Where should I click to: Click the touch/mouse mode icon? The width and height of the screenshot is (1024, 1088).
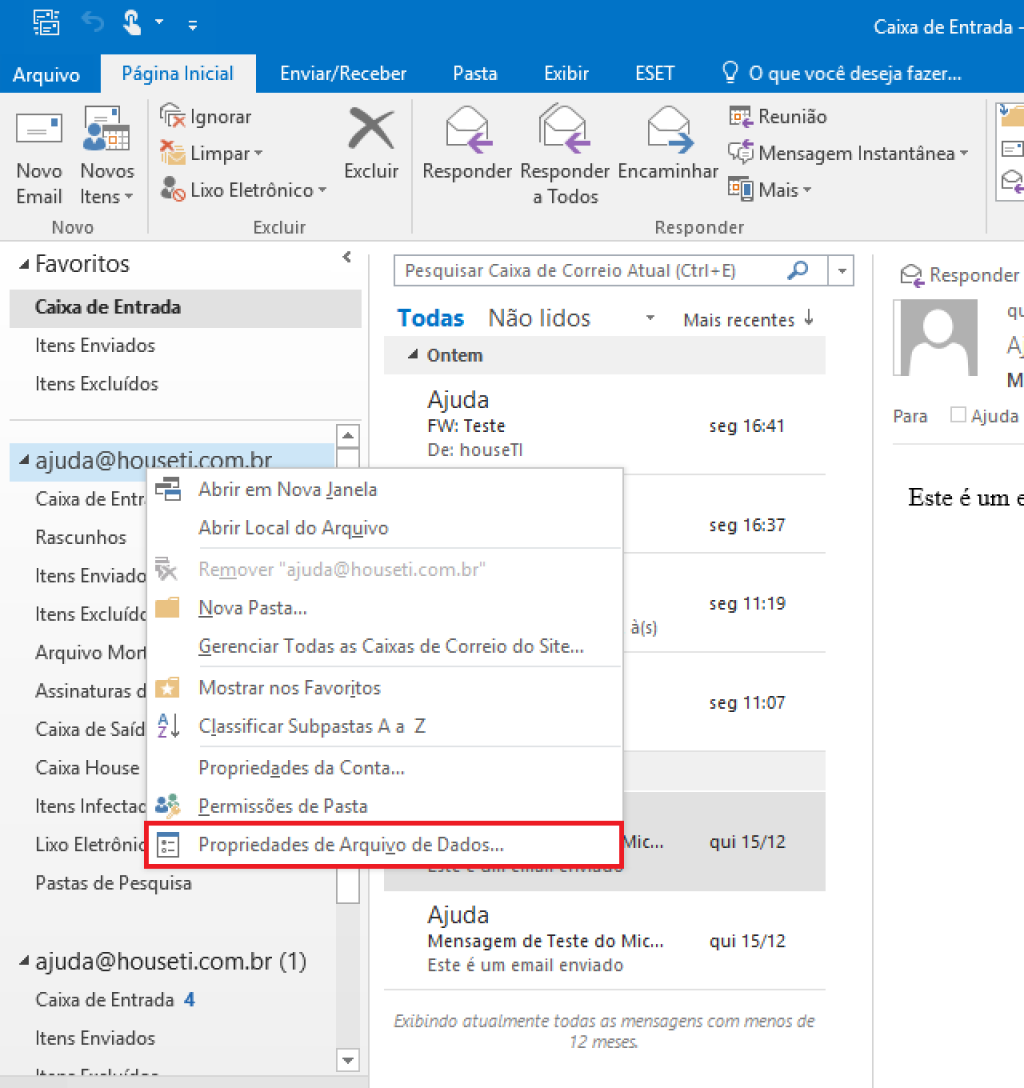[132, 23]
